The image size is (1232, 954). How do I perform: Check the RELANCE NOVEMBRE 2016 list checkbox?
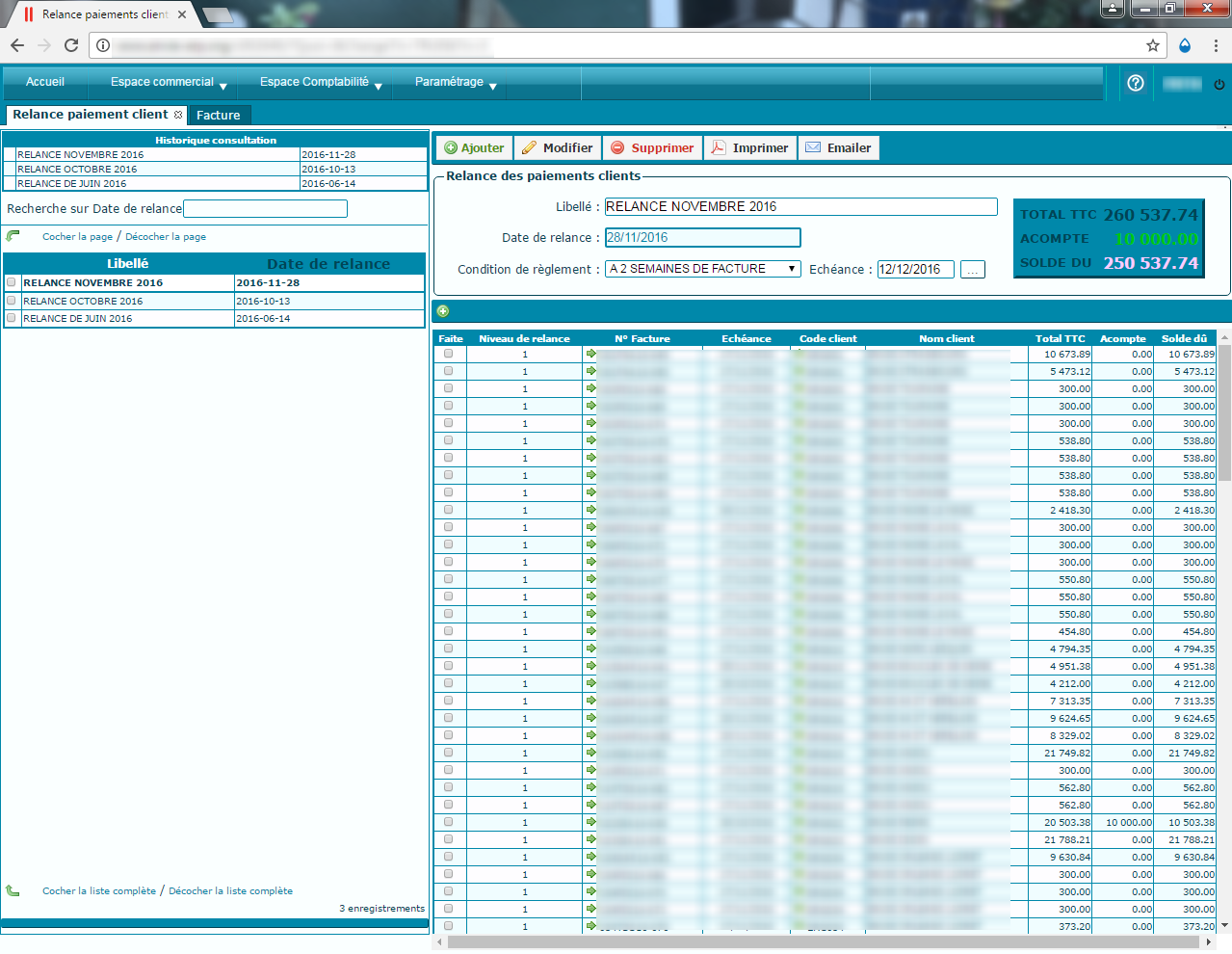(x=12, y=282)
